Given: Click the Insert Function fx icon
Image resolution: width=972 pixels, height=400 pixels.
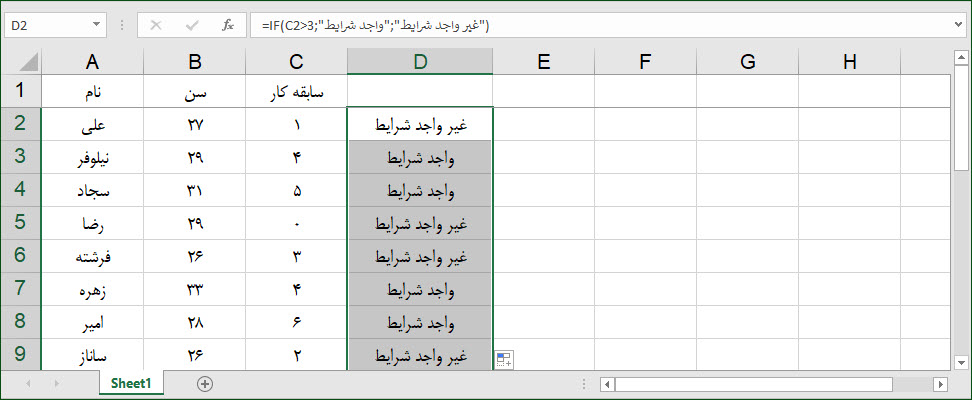Looking at the screenshot, I should click(x=228, y=25).
